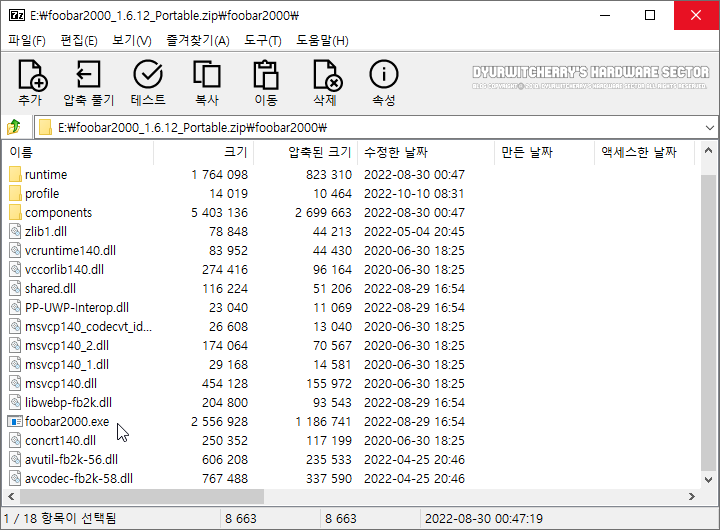Image resolution: width=720 pixels, height=530 pixels.
Task: Click the msvcp140.dll file icon
Action: pos(15,383)
